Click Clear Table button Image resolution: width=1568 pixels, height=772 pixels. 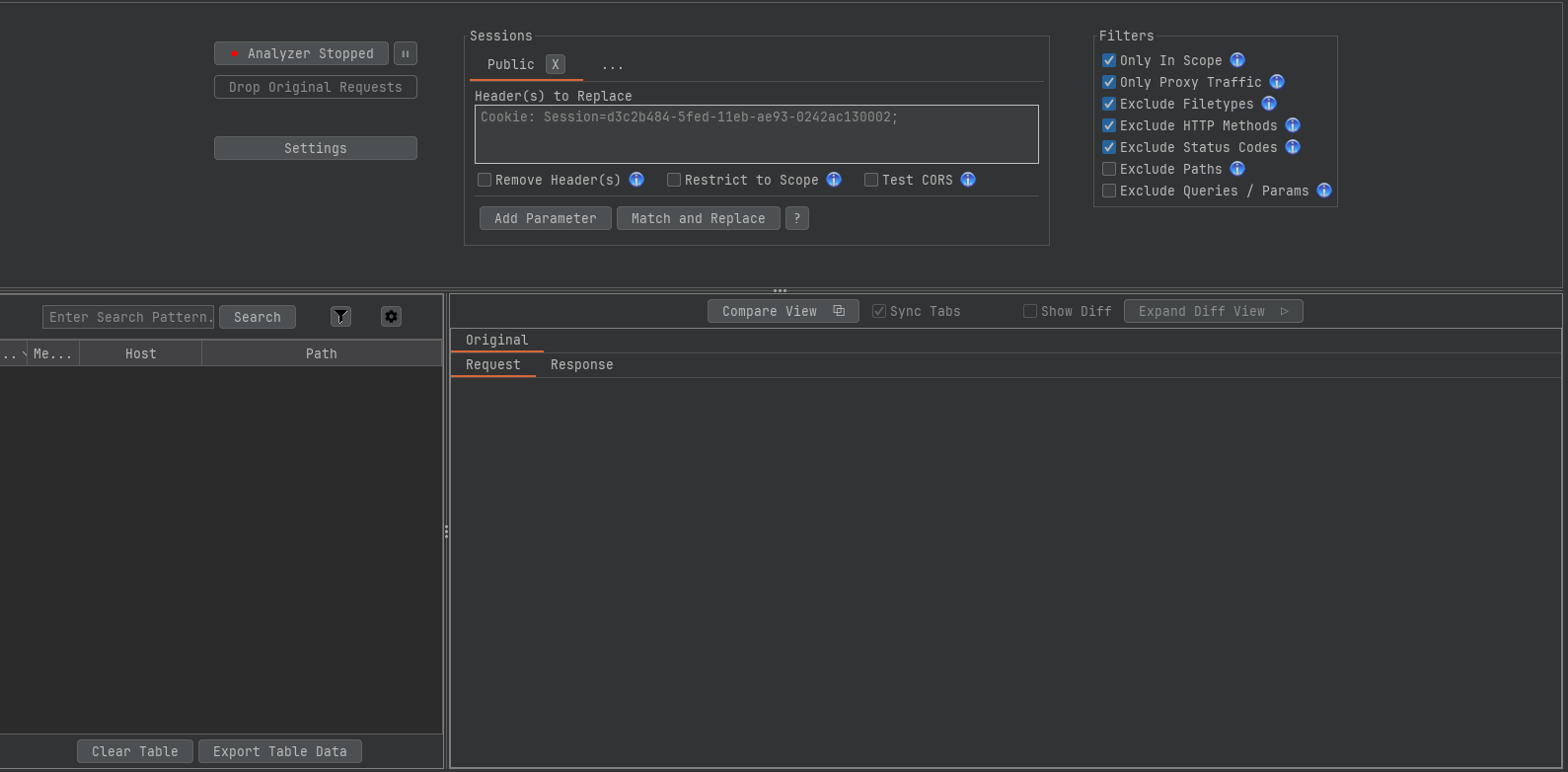(135, 751)
